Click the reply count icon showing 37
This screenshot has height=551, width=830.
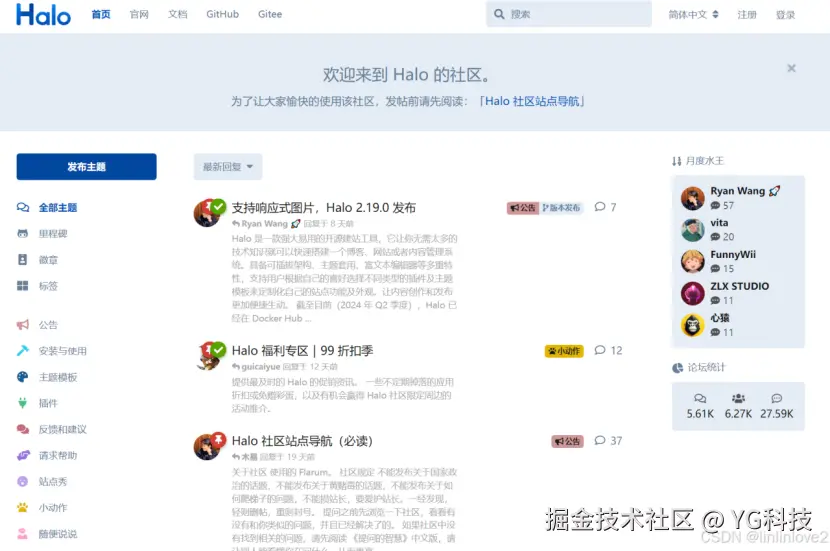tap(600, 441)
